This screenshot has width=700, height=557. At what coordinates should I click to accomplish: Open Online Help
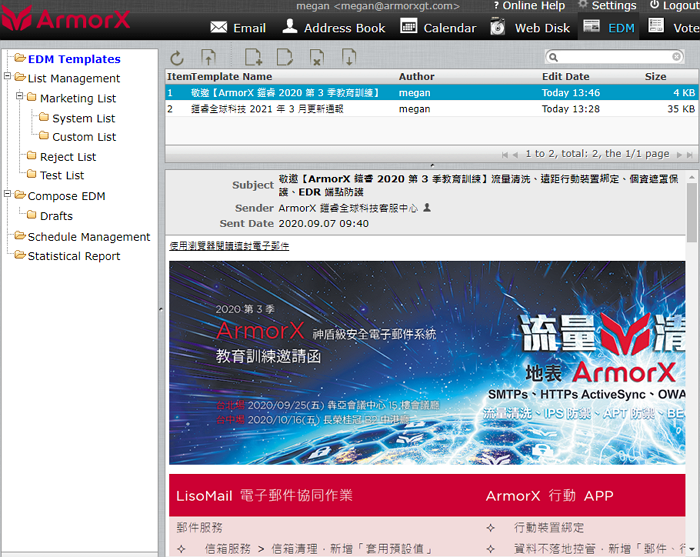tap(529, 6)
